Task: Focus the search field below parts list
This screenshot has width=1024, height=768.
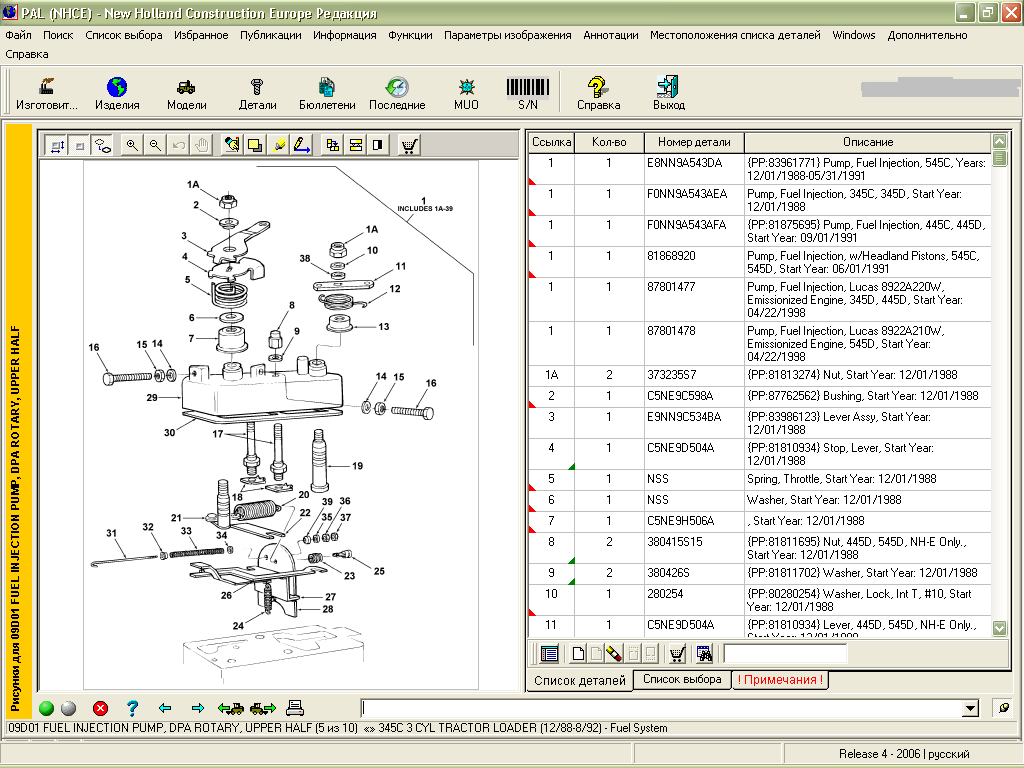Action: click(785, 653)
